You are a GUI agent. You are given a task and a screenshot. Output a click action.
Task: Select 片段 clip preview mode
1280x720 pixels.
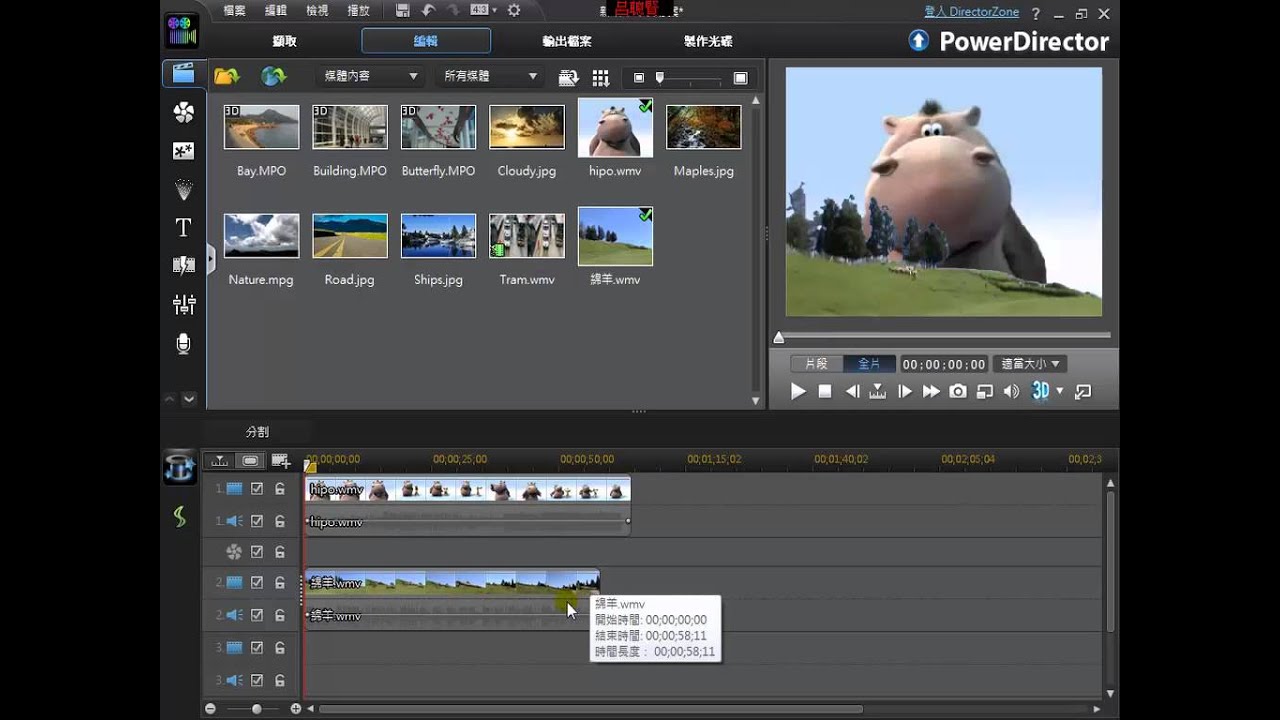click(816, 364)
